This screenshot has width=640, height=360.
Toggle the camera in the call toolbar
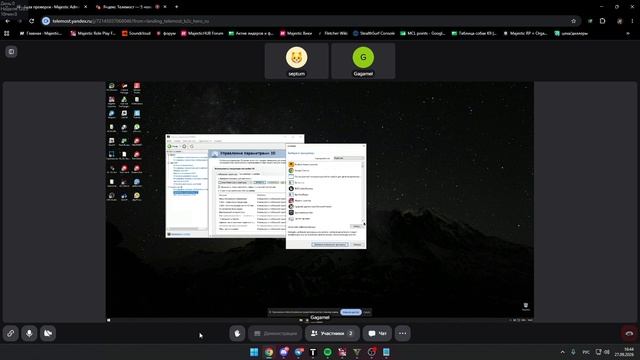coord(48,333)
